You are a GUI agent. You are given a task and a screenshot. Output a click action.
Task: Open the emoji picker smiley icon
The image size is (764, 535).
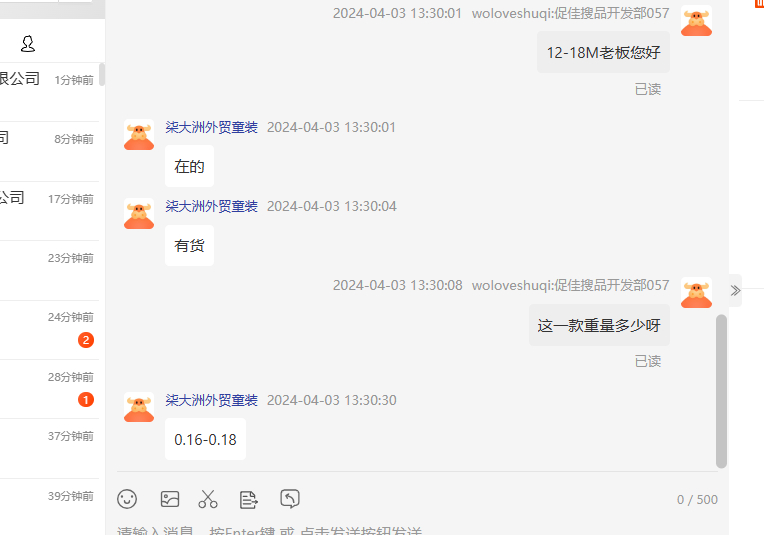pos(127,499)
